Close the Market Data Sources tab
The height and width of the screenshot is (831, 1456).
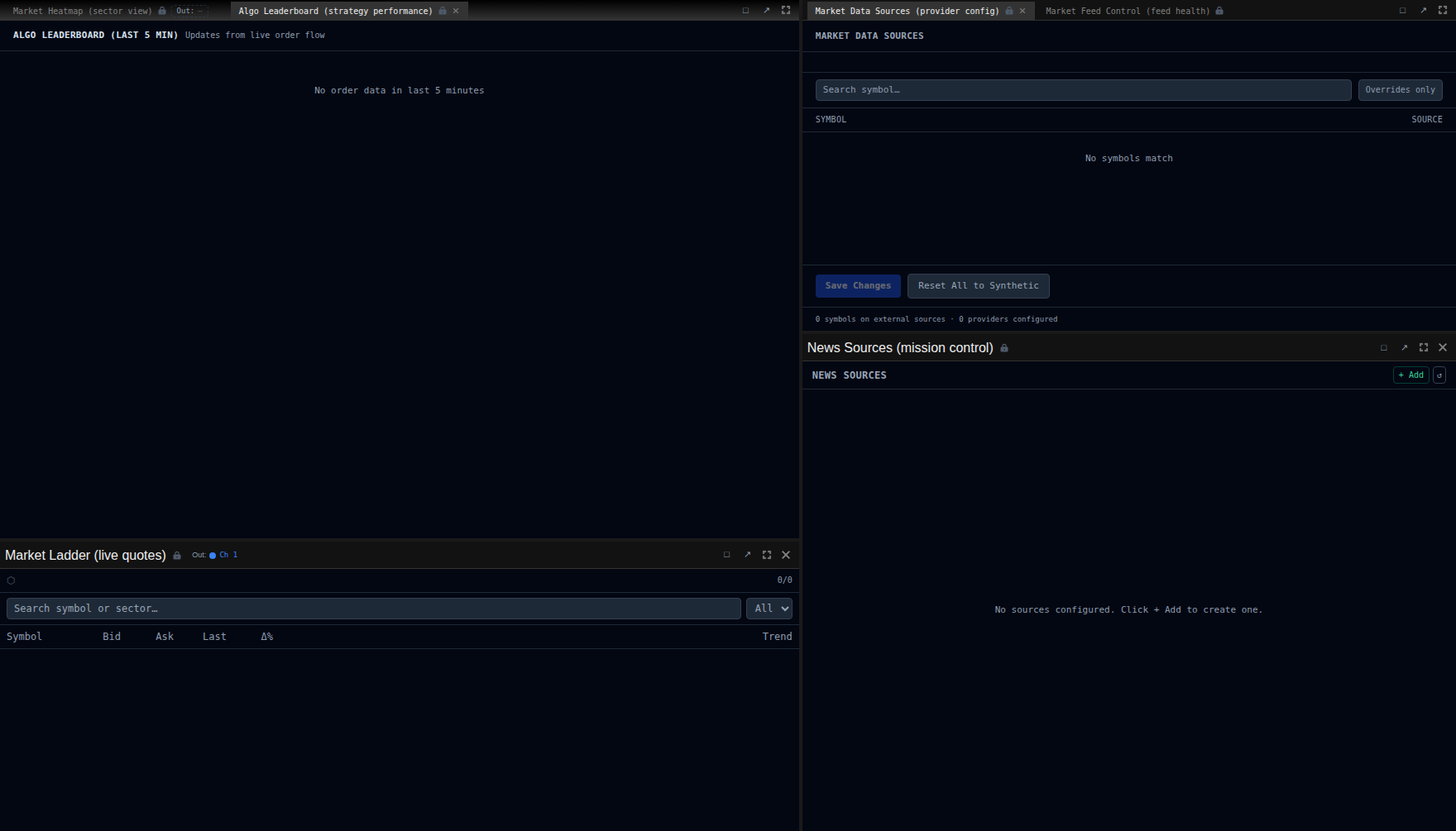pos(1023,11)
